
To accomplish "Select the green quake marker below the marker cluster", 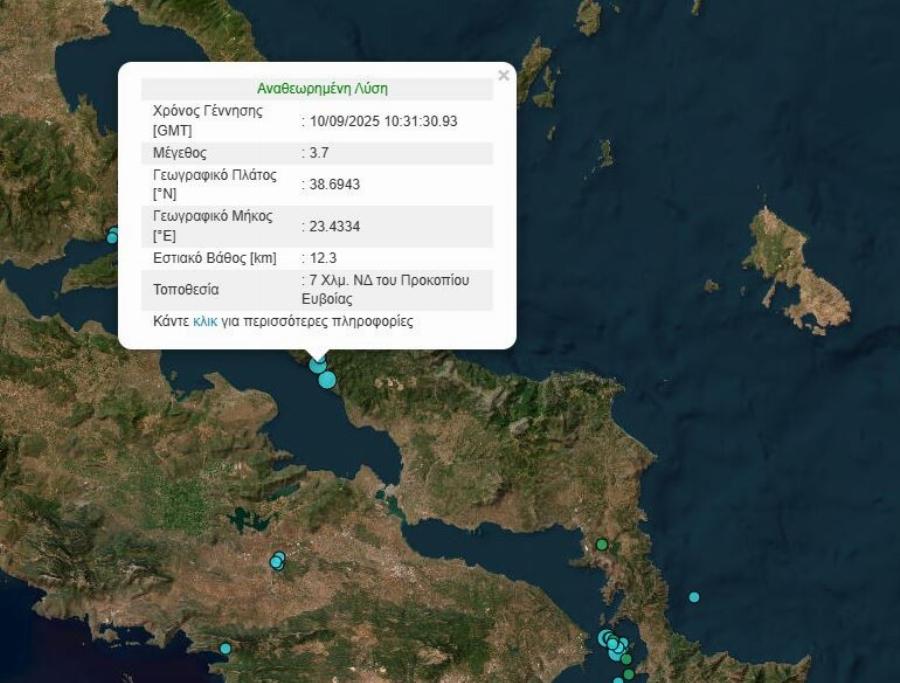I will pyautogui.click(x=626, y=659).
